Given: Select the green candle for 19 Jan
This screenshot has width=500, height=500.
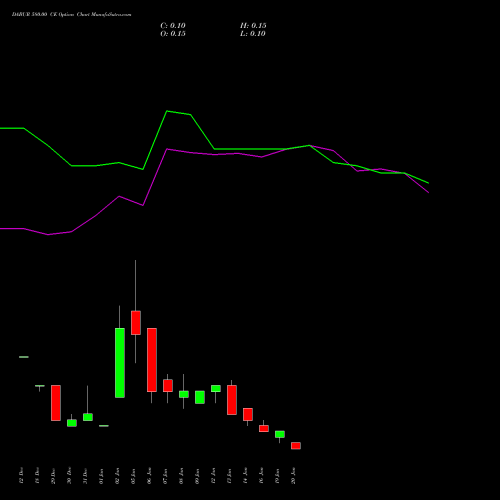Looking at the screenshot, I should click(280, 434).
